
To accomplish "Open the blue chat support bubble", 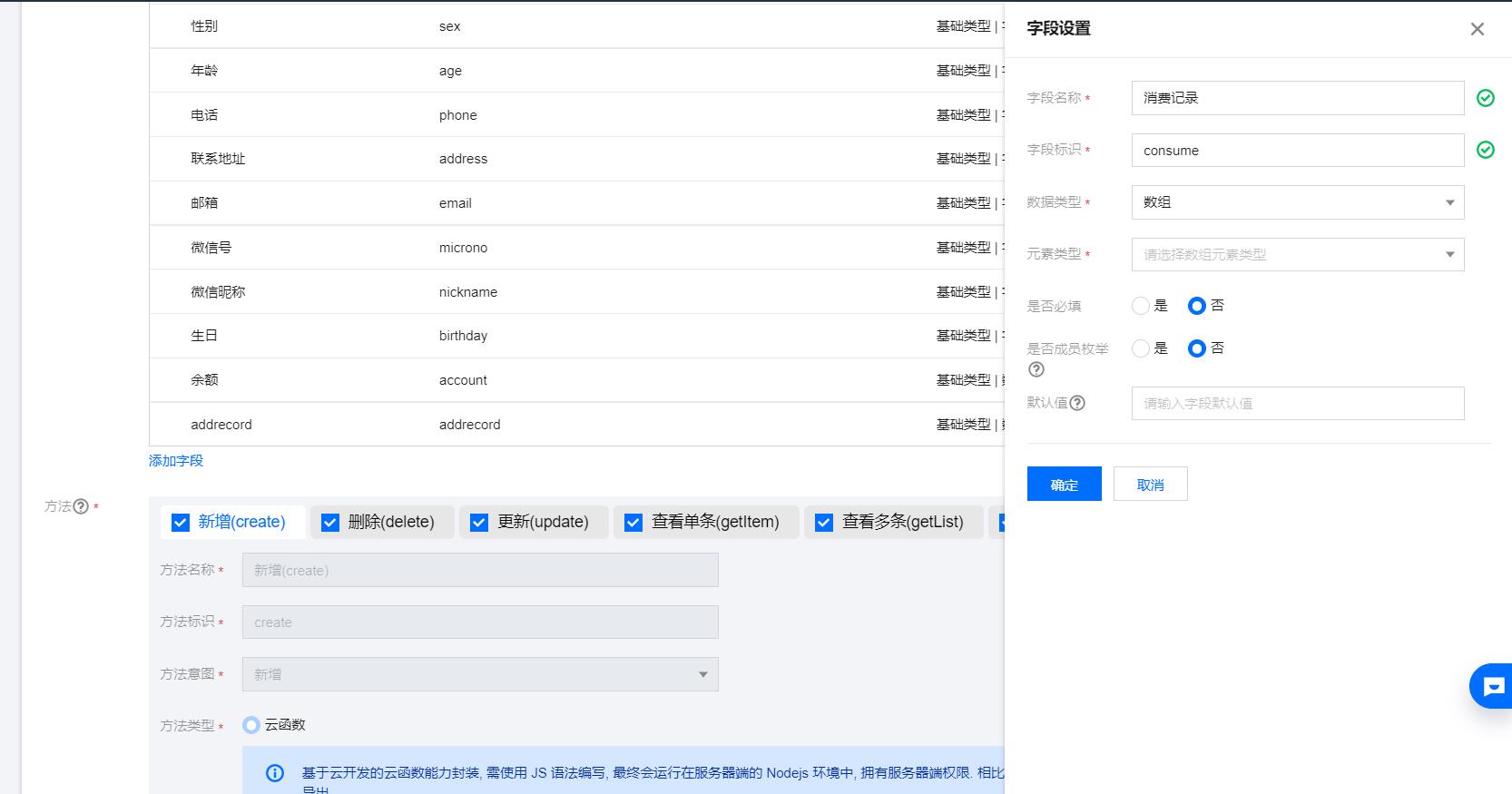I will (x=1492, y=686).
